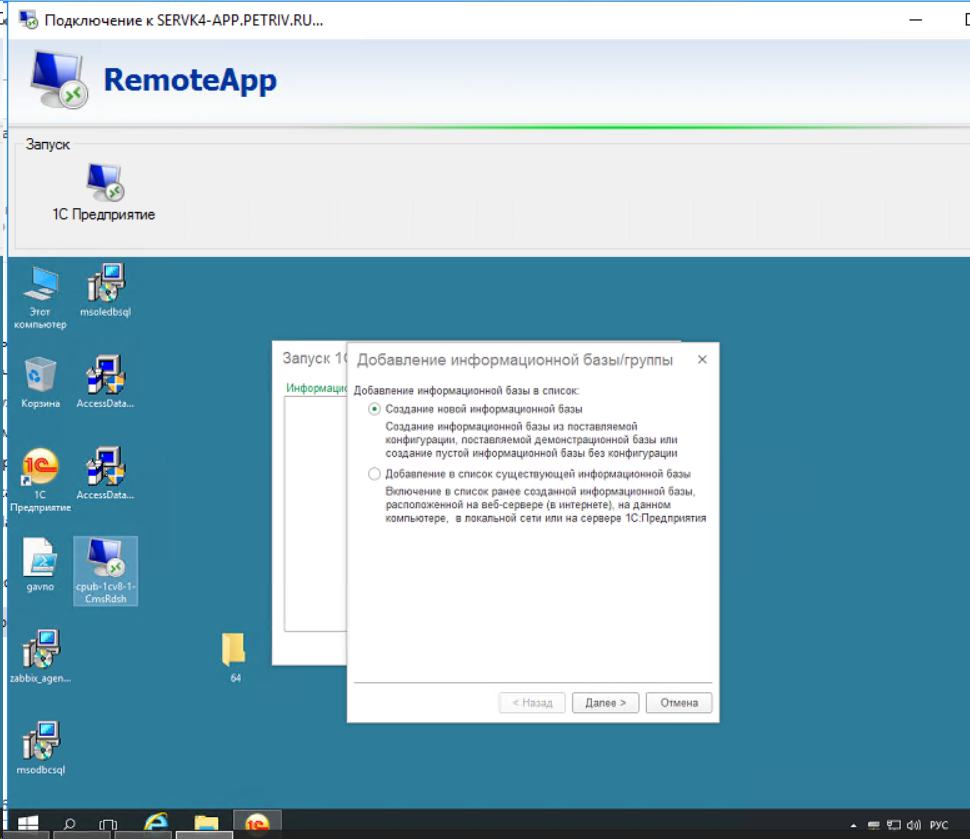Click the Информационные базы label in the Запуск 1С window
Viewport: 970px width, 839px height.
point(316,388)
